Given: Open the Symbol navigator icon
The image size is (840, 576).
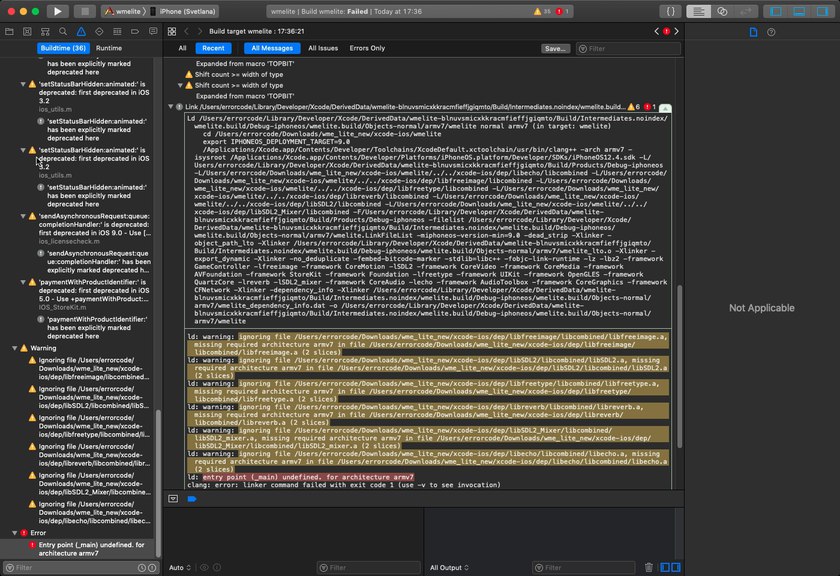Looking at the screenshot, I should (45, 32).
